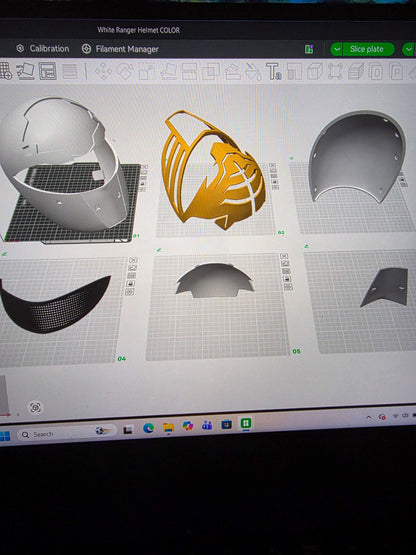This screenshot has width=416, height=555.
Task: Click the page icon with letter P
Action: pyautogui.click(x=396, y=71)
